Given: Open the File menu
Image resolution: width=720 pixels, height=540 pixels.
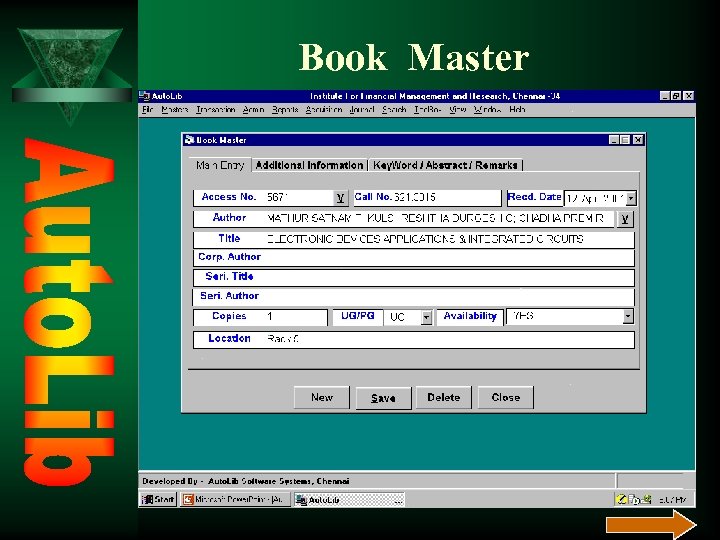Looking at the screenshot, I should point(147,110).
